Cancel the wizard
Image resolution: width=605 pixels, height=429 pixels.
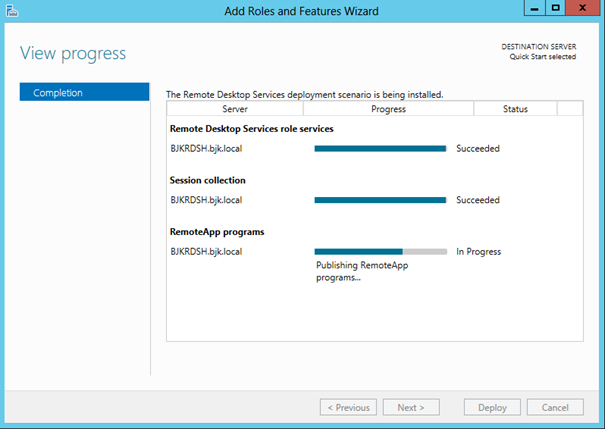coord(555,407)
